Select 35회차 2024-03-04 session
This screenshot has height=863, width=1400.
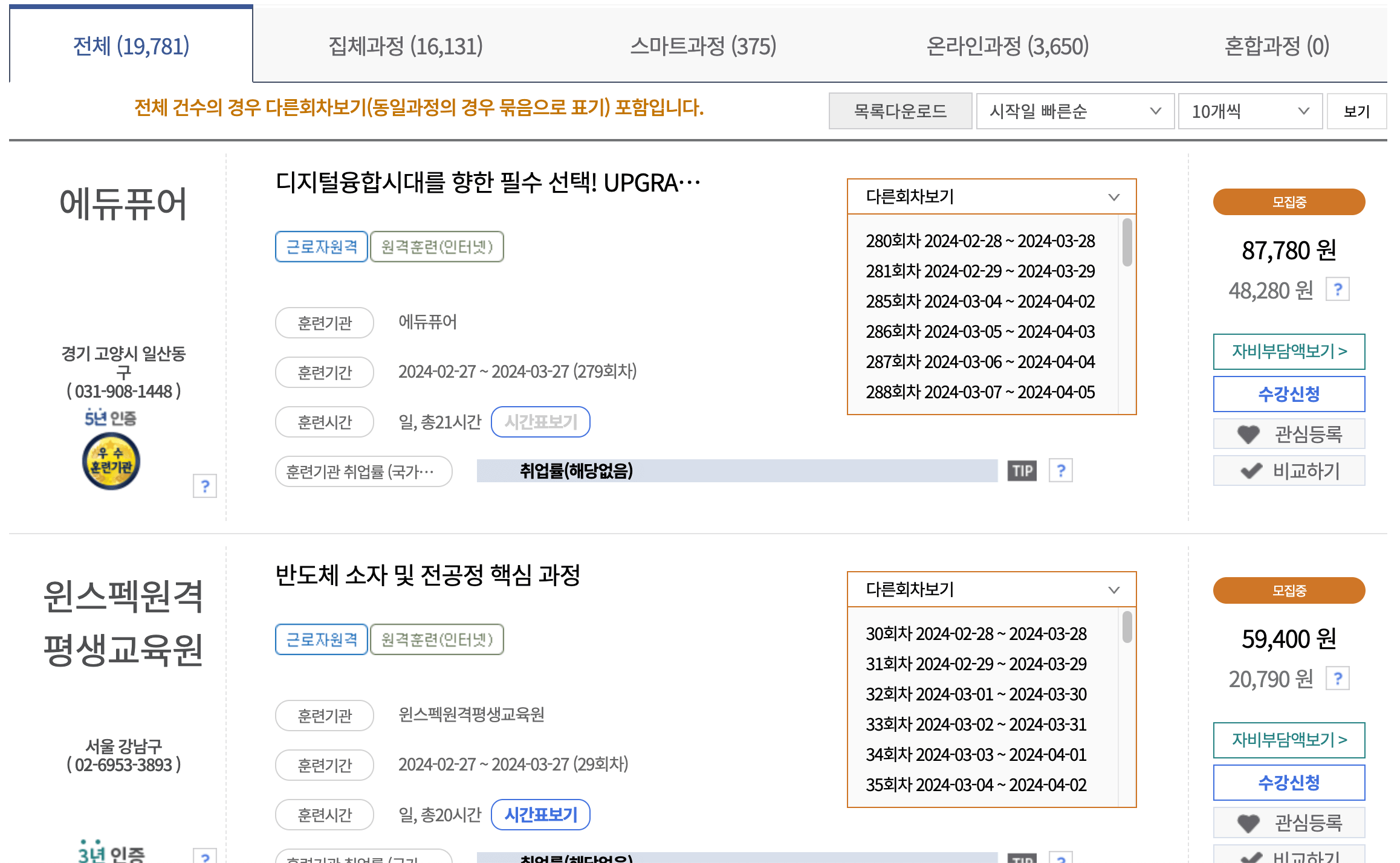click(976, 785)
